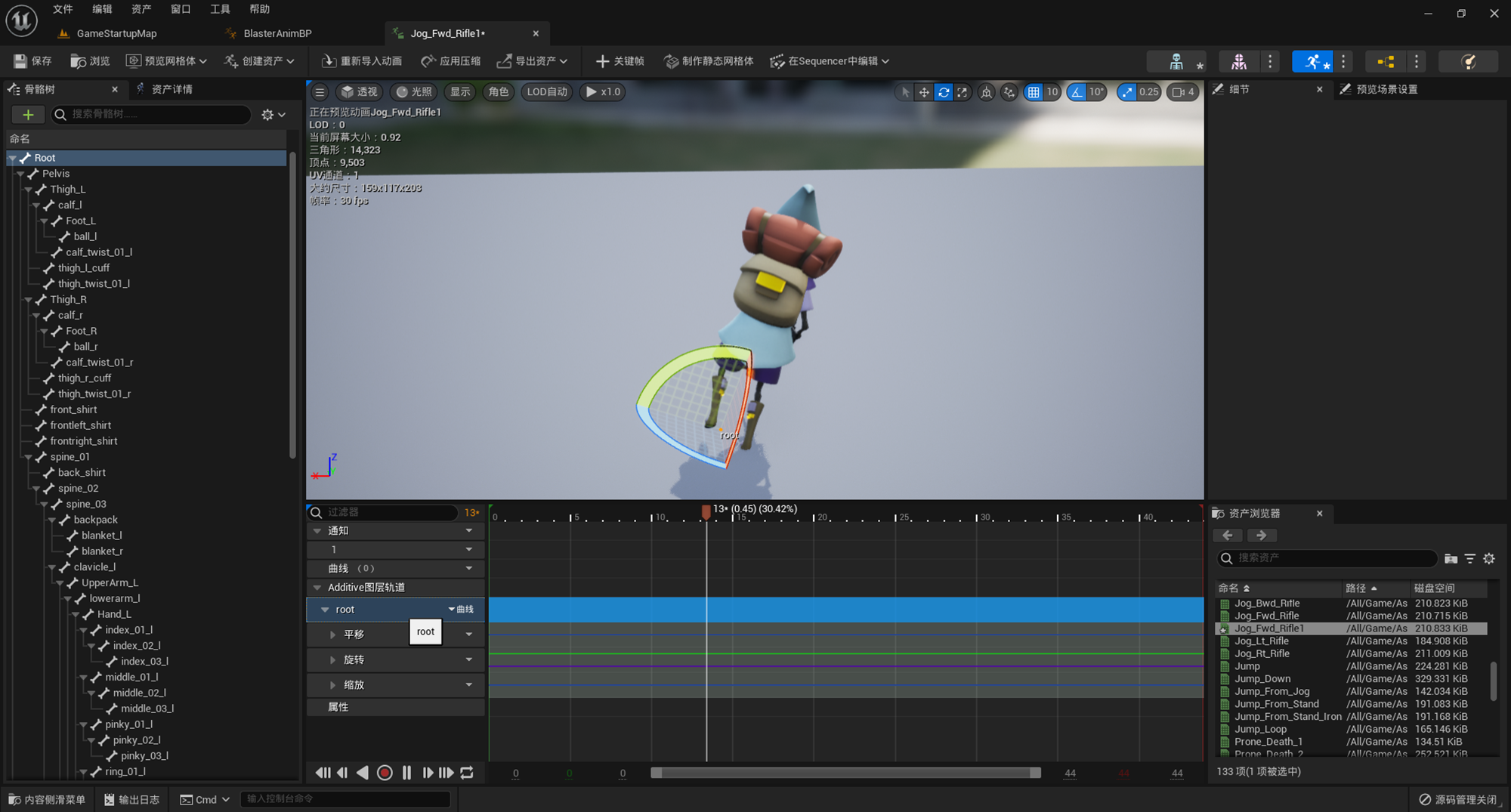Open asset browser filter icon
This screenshot has width=1511, height=812.
[1470, 559]
